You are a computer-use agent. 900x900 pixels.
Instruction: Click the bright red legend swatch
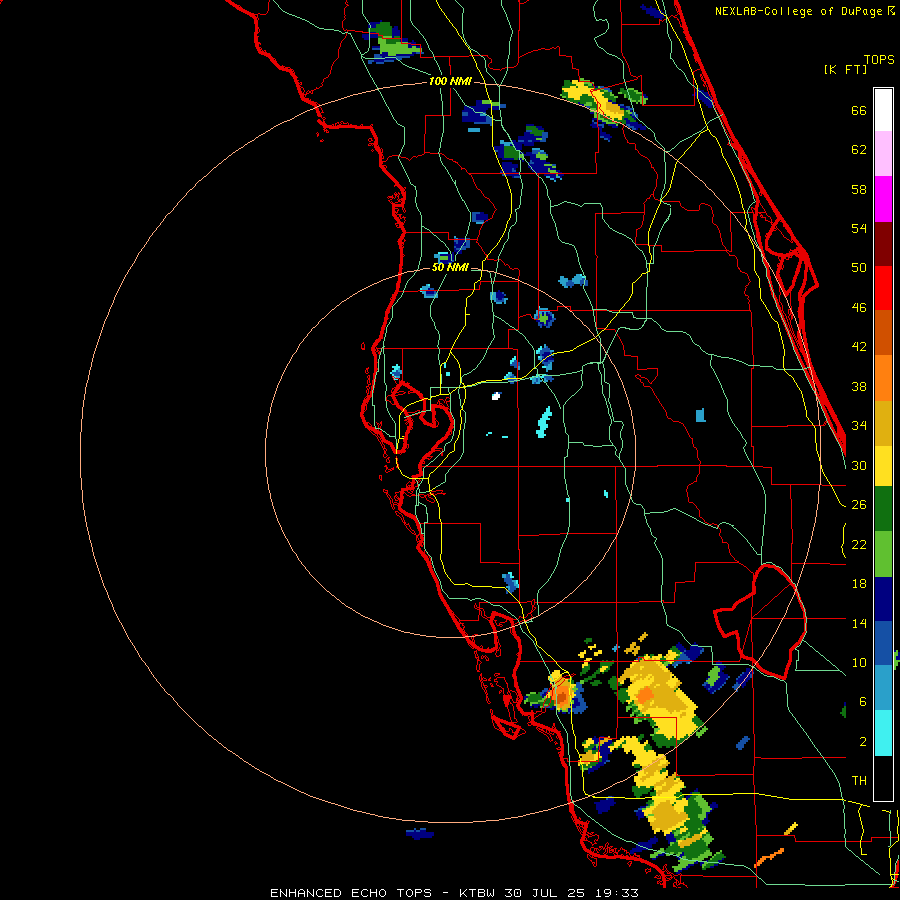pos(883,288)
